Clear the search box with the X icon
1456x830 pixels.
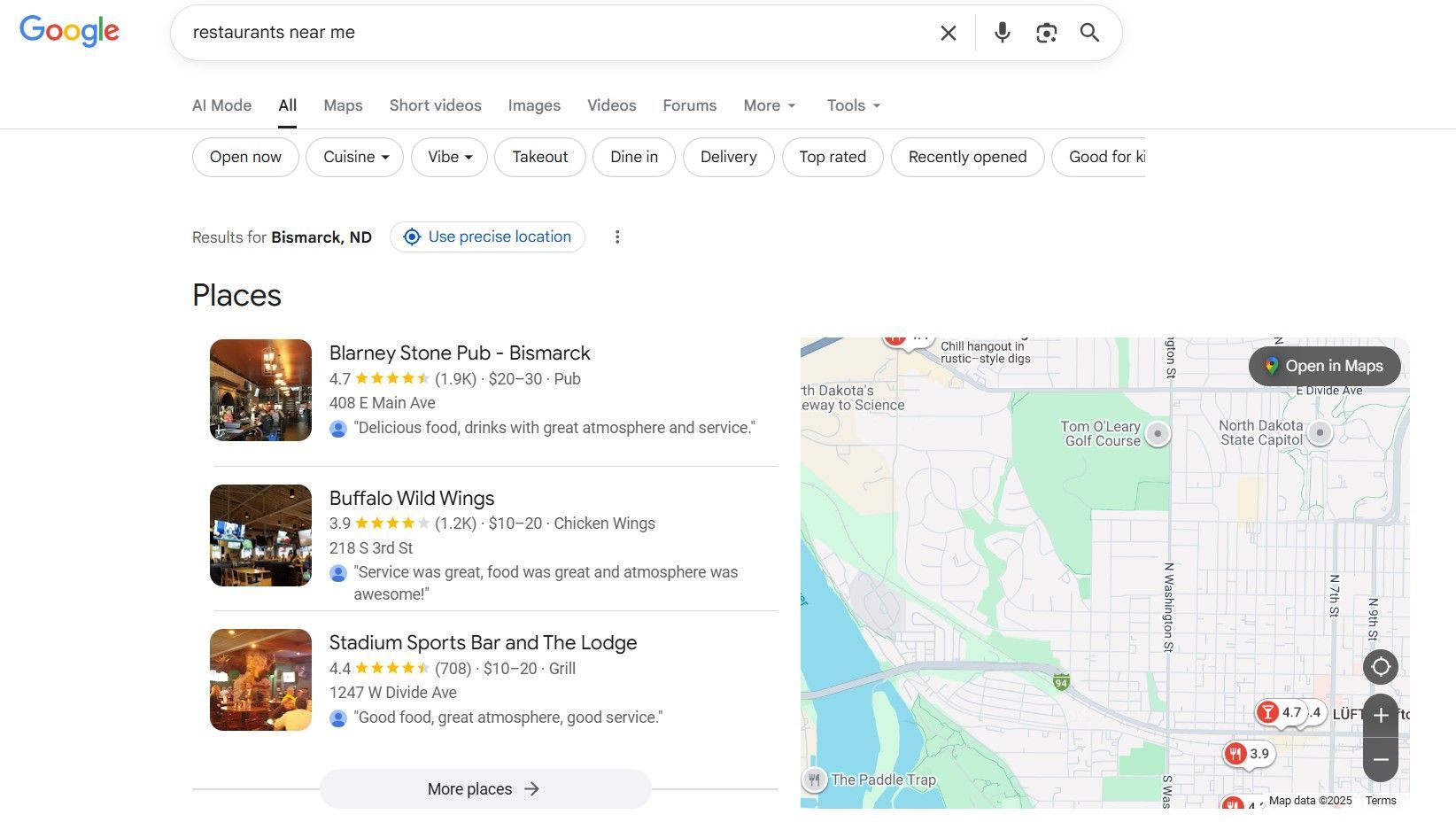coord(948,33)
